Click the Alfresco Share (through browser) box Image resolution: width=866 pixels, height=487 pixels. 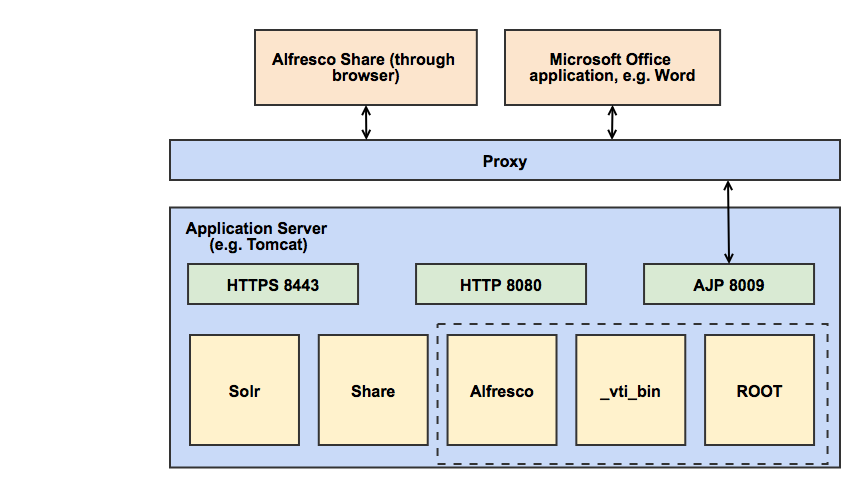363,67
